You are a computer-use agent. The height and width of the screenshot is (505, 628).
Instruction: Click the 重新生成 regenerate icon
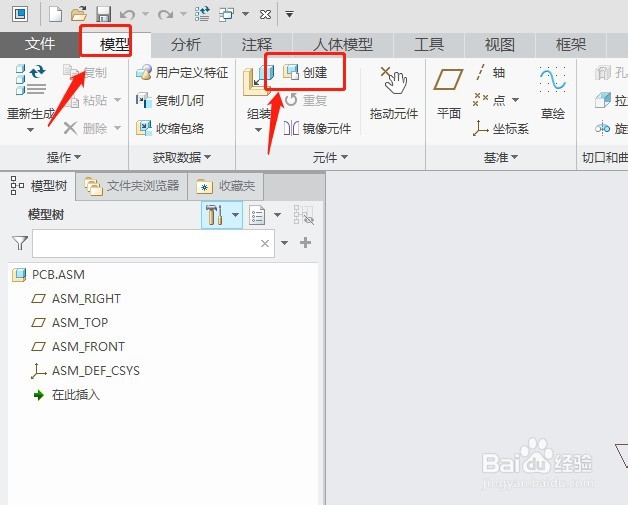coord(31,80)
